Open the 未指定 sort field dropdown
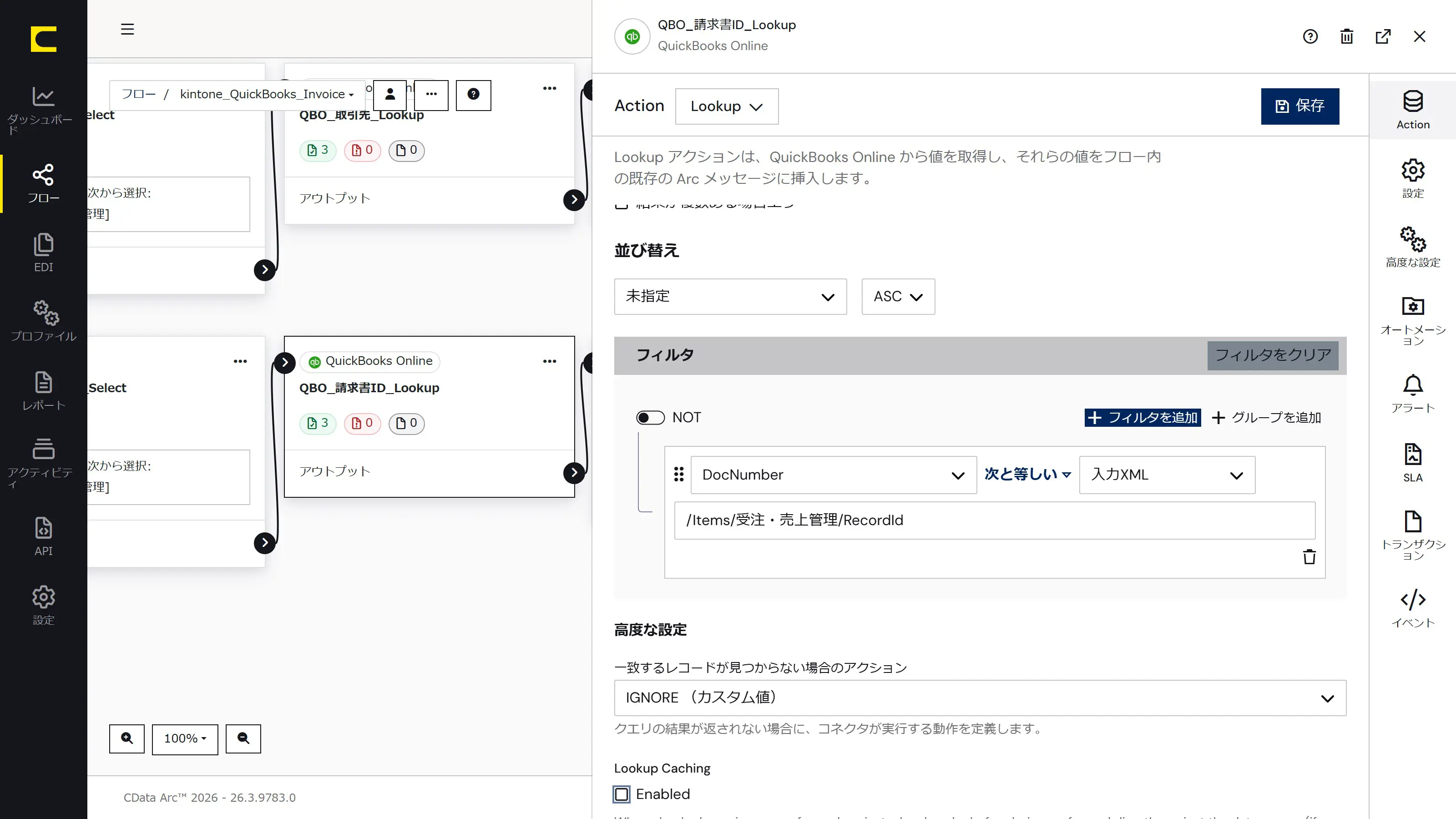The height and width of the screenshot is (819, 1456). (x=730, y=296)
